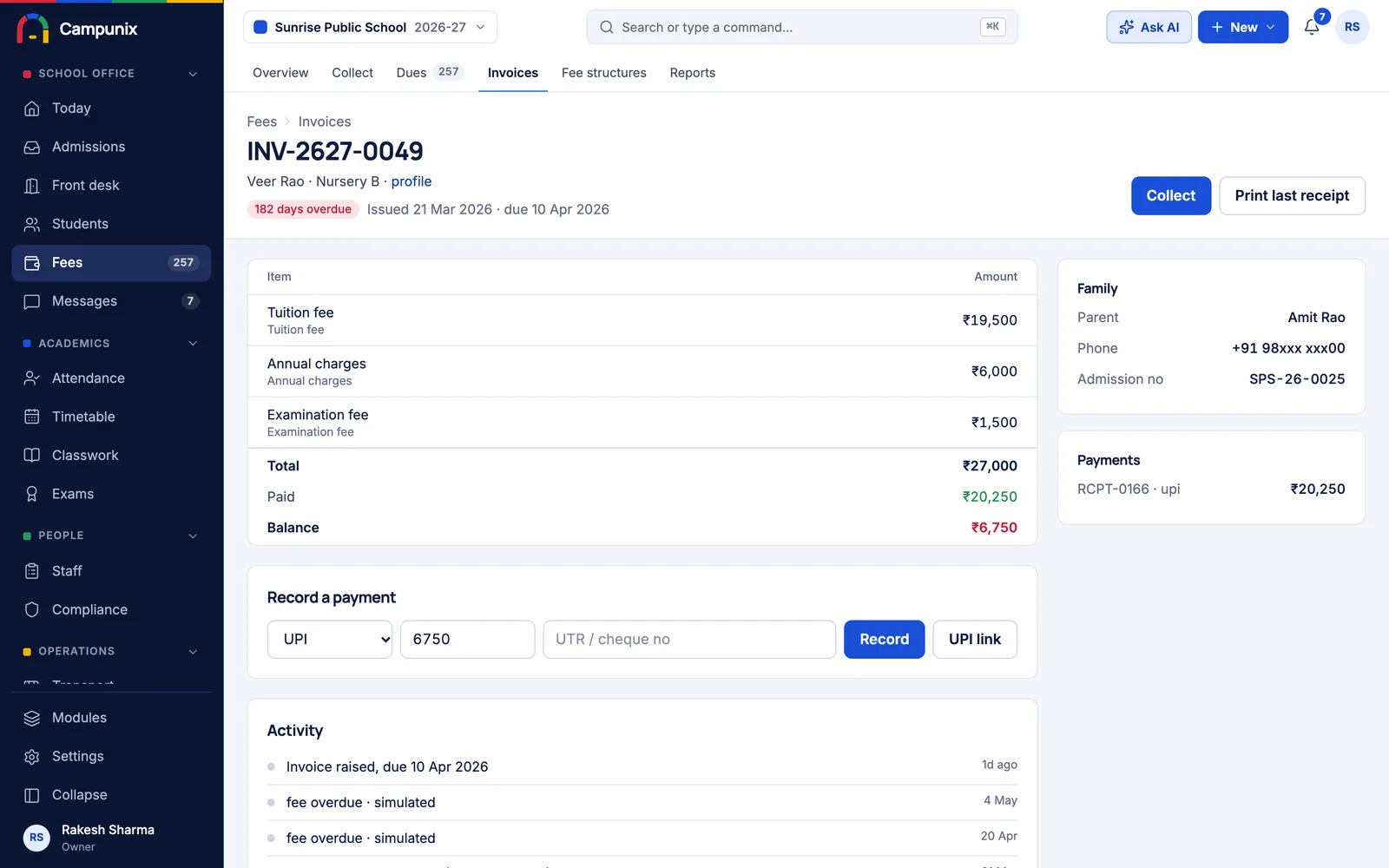Open Today from the sidebar

[x=111, y=108]
